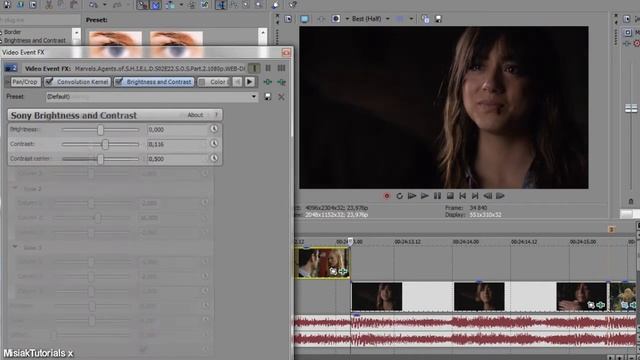Screen dimensions: 640x360
Task: Toggle the animate clock icon for Contrast
Action: [214, 144]
